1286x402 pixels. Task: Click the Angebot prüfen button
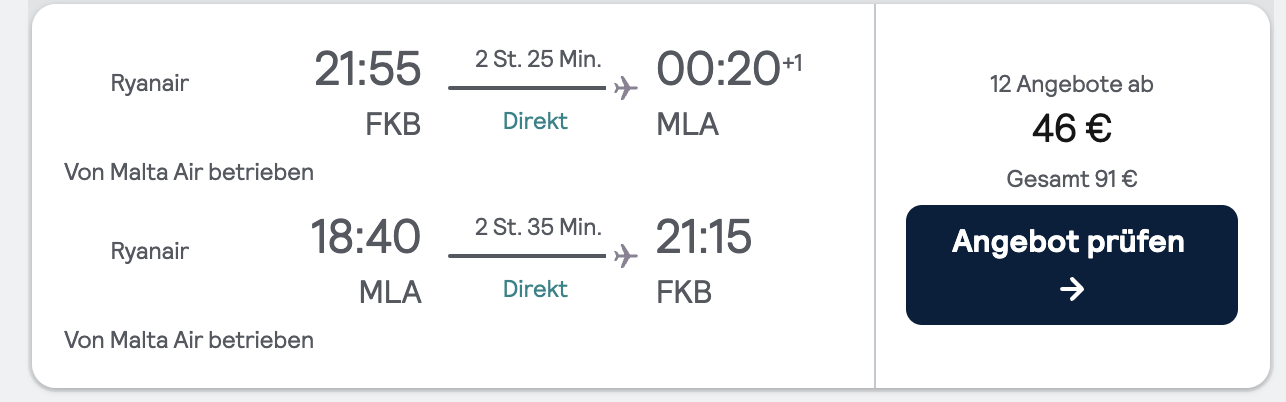pos(1071,265)
